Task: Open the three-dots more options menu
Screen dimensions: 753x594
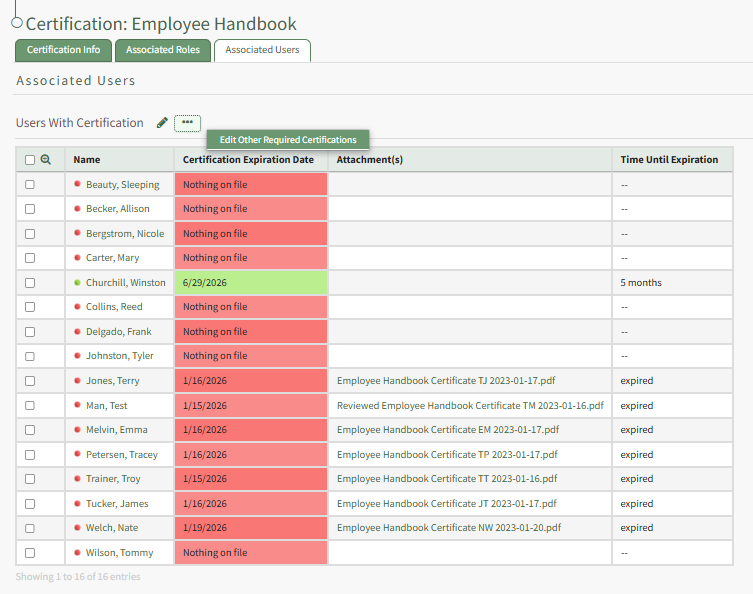Action: 187,123
